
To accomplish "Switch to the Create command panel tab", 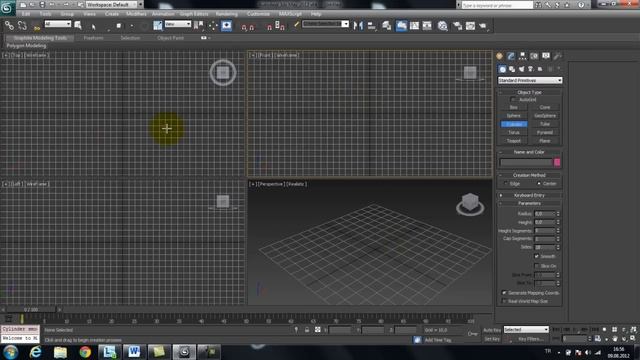I will point(500,56).
